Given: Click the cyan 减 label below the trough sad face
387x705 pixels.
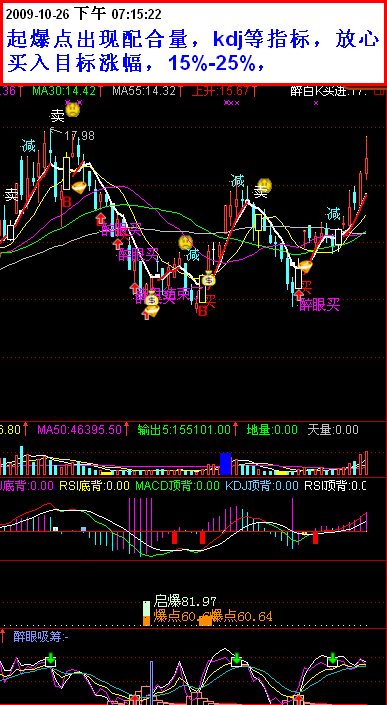Looking at the screenshot, I should click(192, 255).
